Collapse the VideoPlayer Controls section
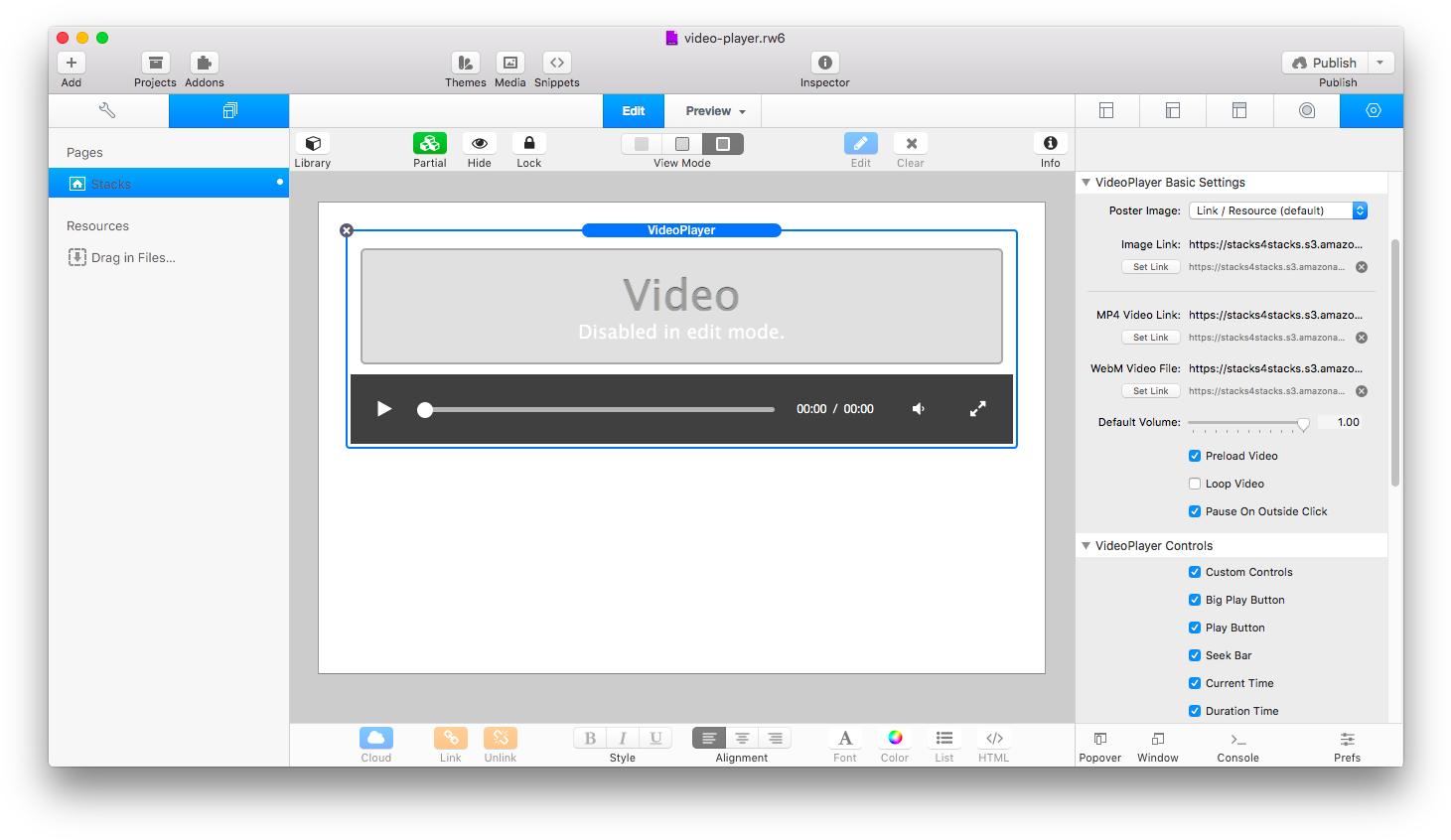Image resolution: width=1451 pixels, height=840 pixels. [1086, 545]
